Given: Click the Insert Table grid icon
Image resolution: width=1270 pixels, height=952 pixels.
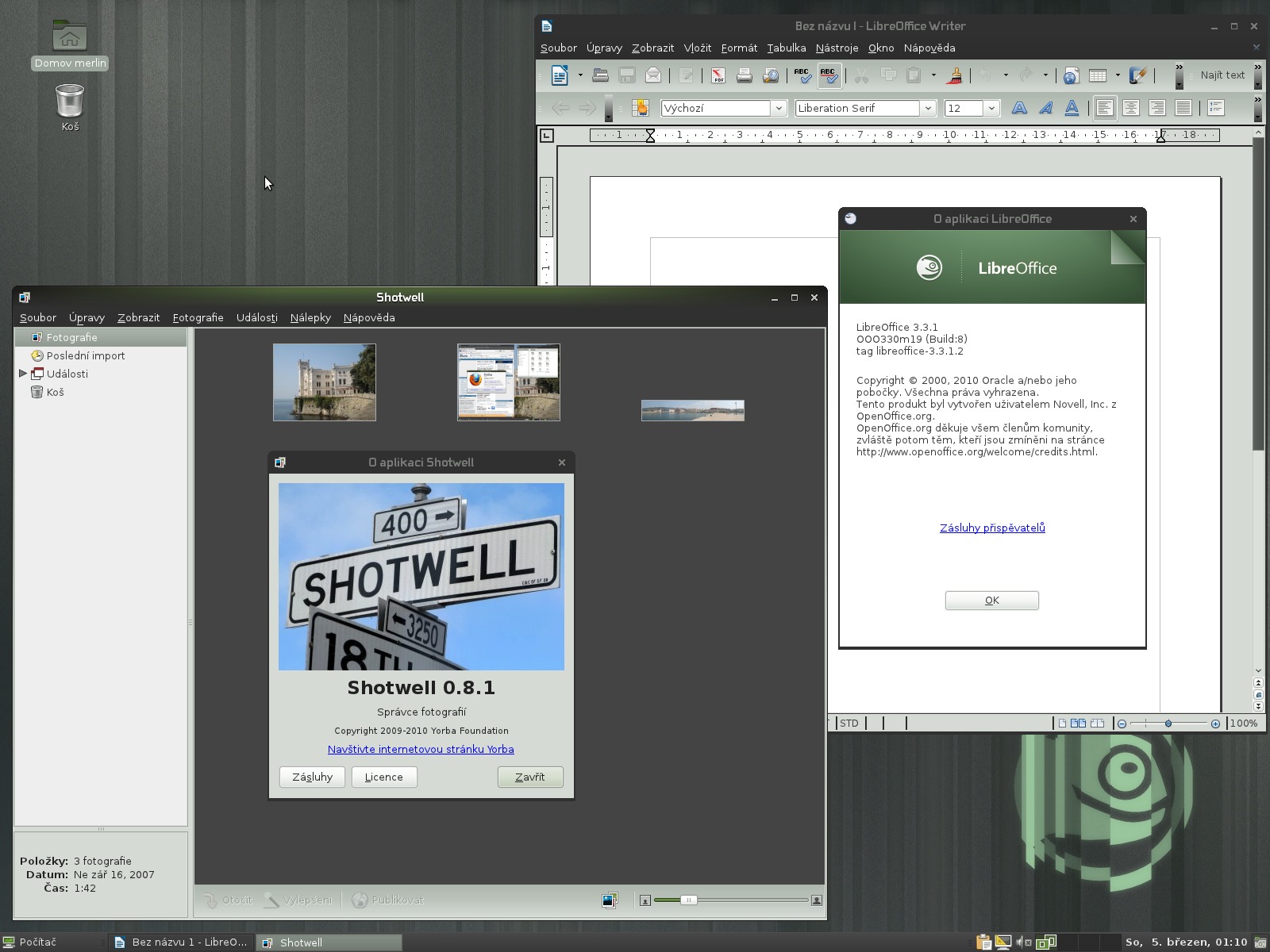Looking at the screenshot, I should [x=1098, y=75].
